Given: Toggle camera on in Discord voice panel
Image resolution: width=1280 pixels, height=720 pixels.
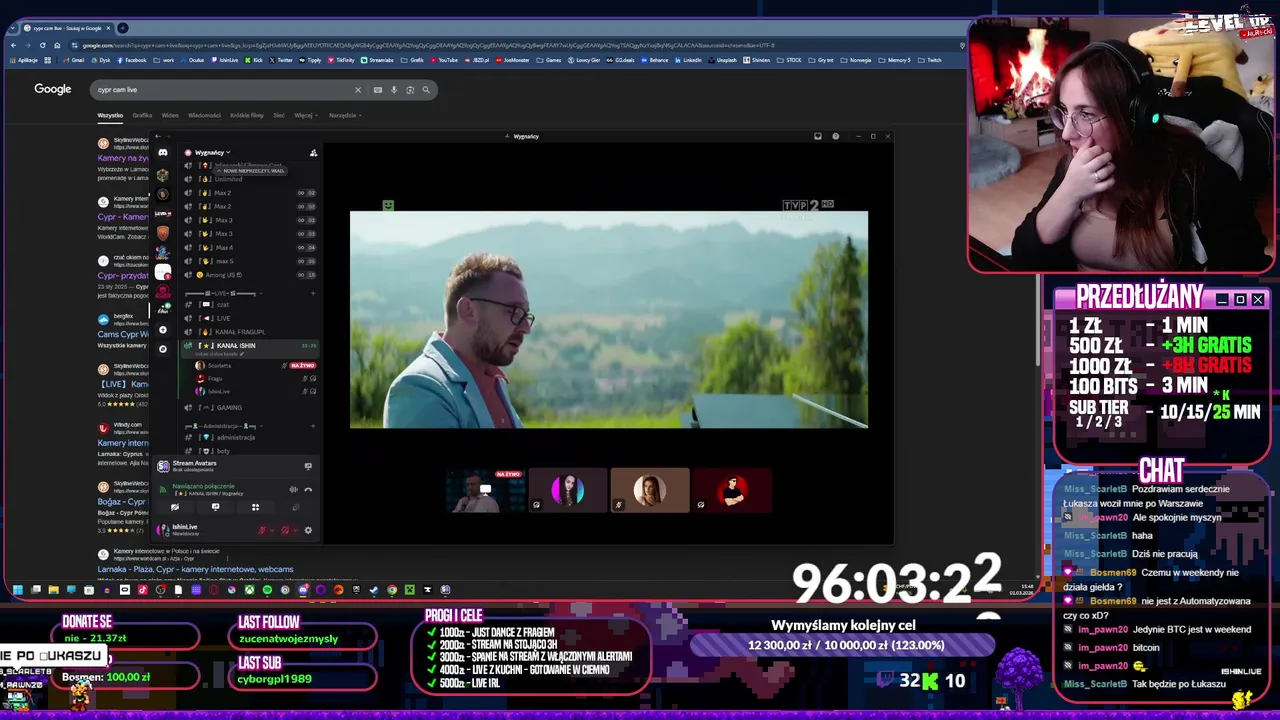Looking at the screenshot, I should (175, 507).
